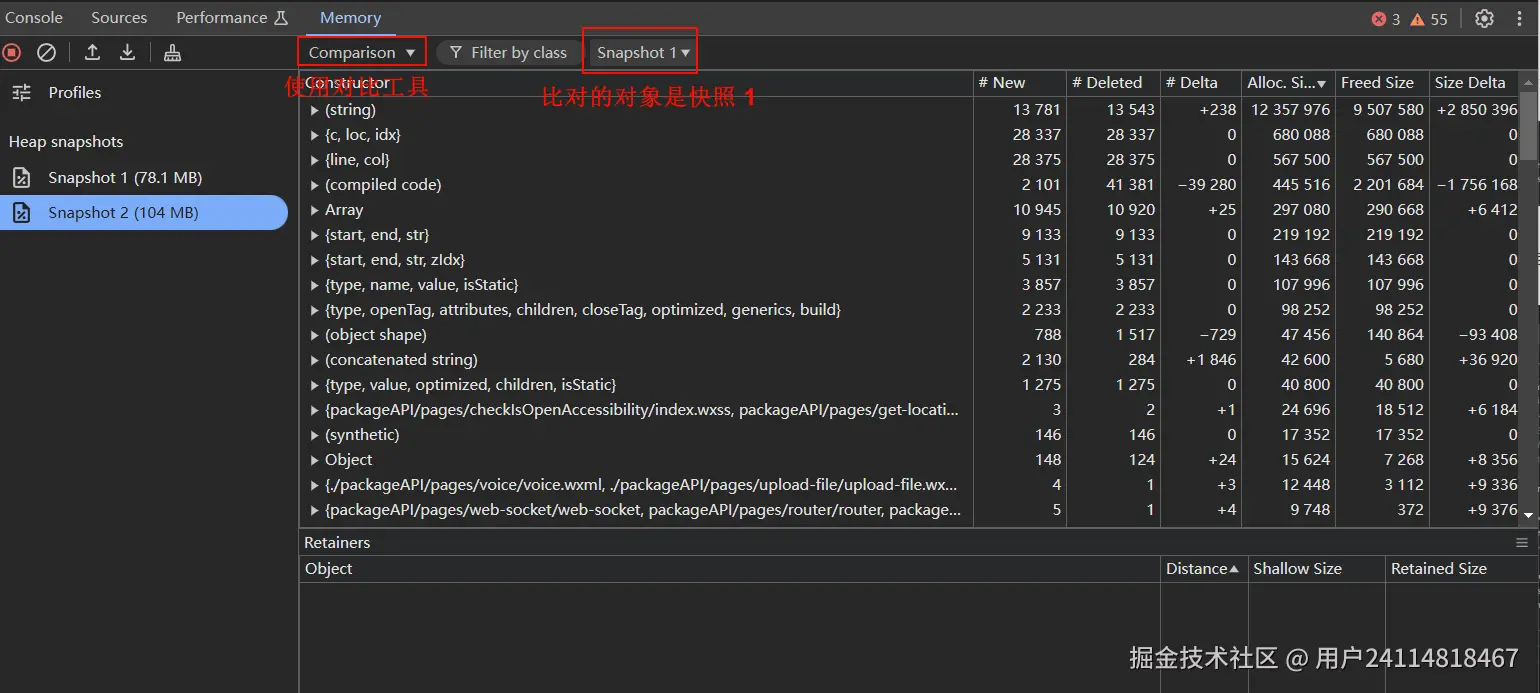Expand the {line, col} row
Viewport: 1540px width, 693px height.
[x=315, y=160]
